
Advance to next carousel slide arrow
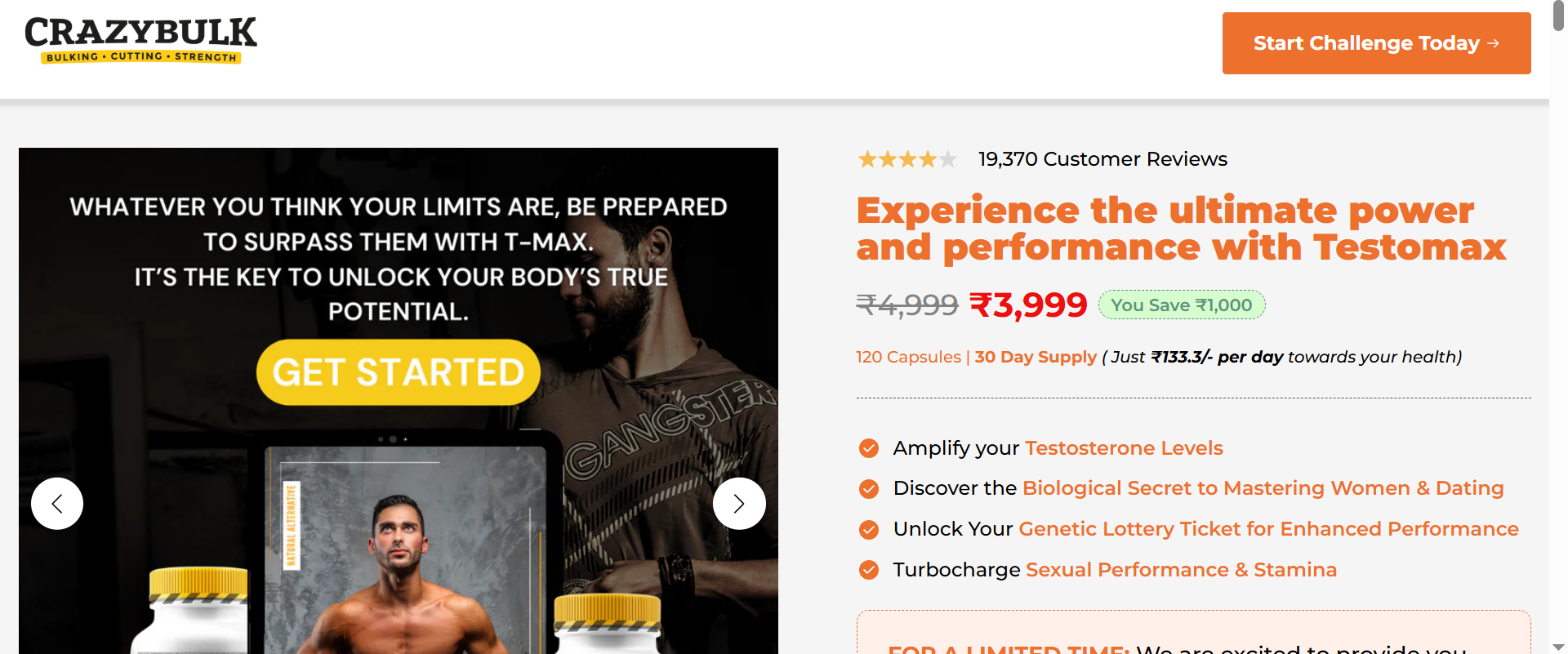[x=739, y=504]
